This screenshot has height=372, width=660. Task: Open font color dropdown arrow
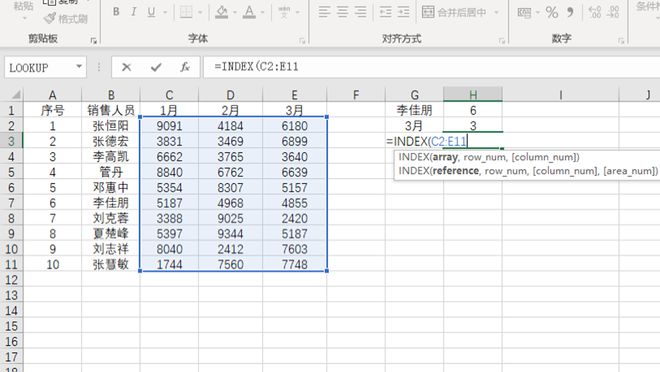263,12
